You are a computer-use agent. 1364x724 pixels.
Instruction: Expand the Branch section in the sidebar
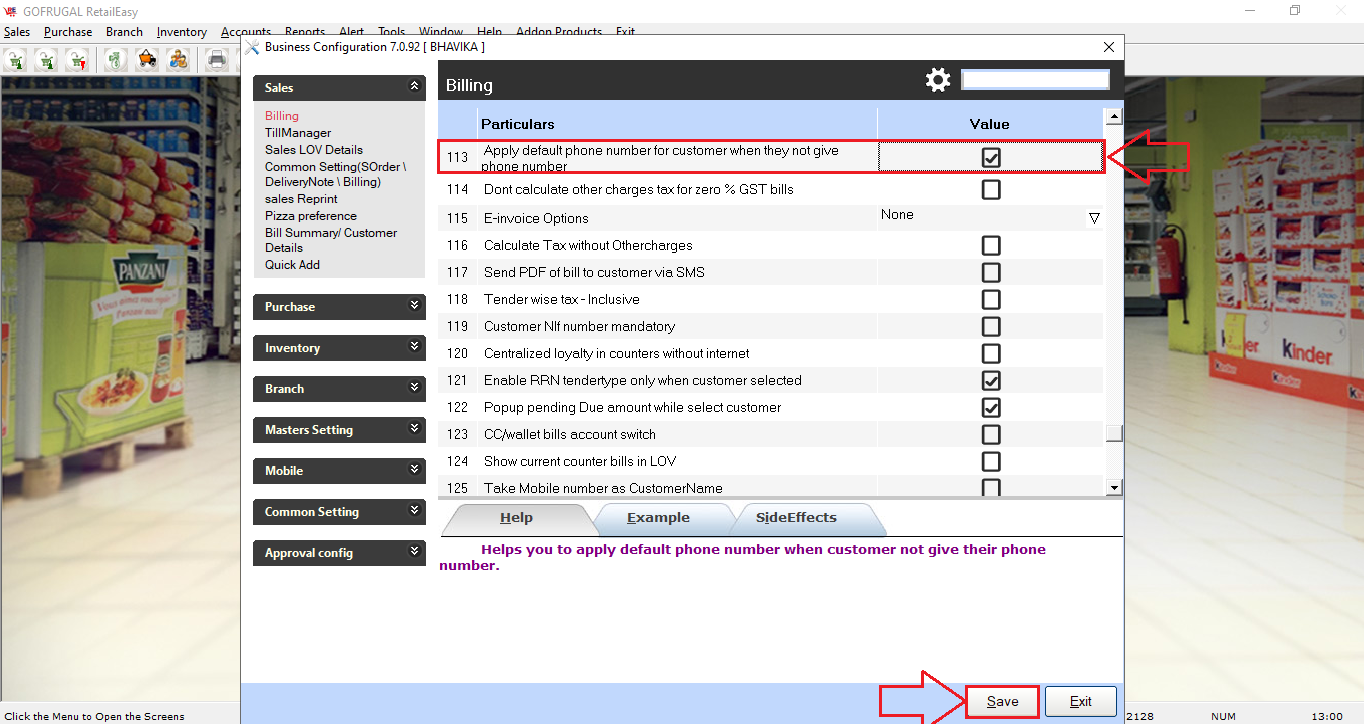pyautogui.click(x=415, y=388)
